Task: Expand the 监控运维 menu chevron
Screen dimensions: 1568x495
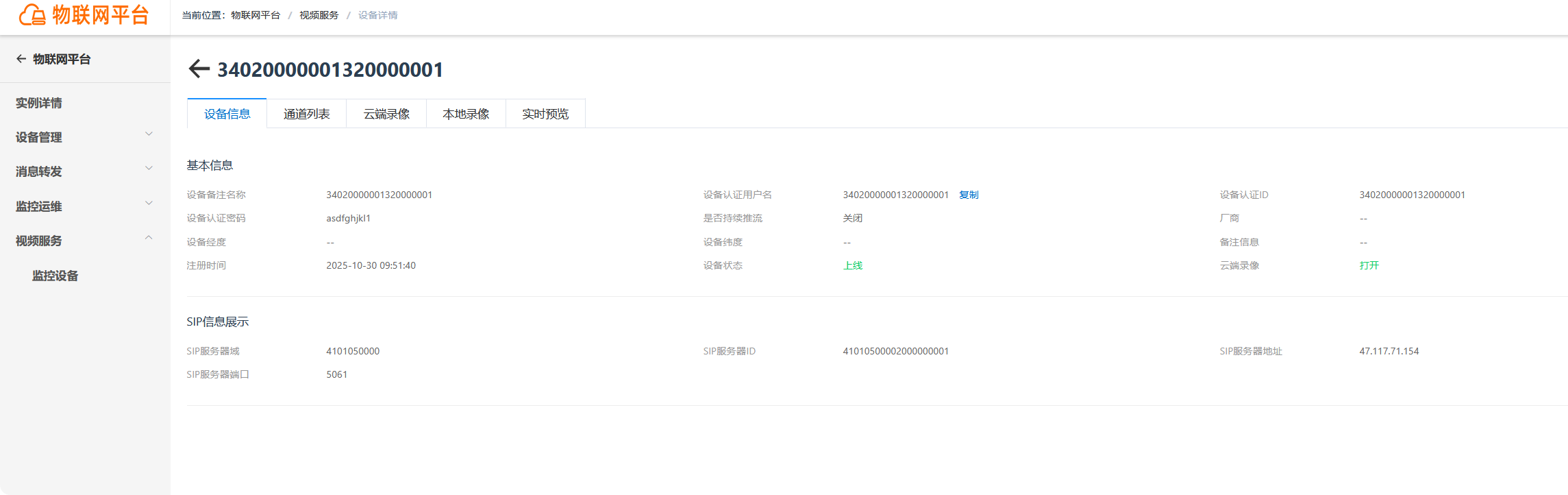Action: [x=149, y=204]
